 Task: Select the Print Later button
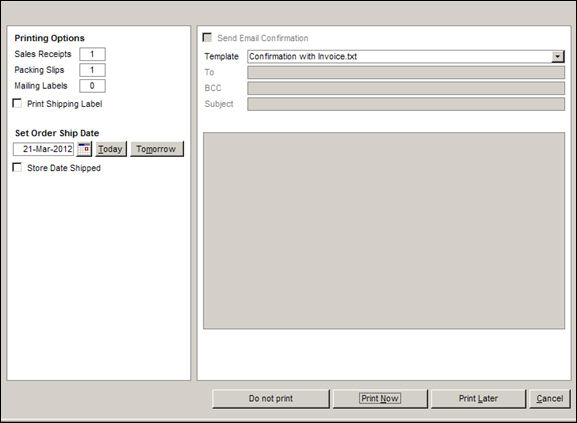478,399
